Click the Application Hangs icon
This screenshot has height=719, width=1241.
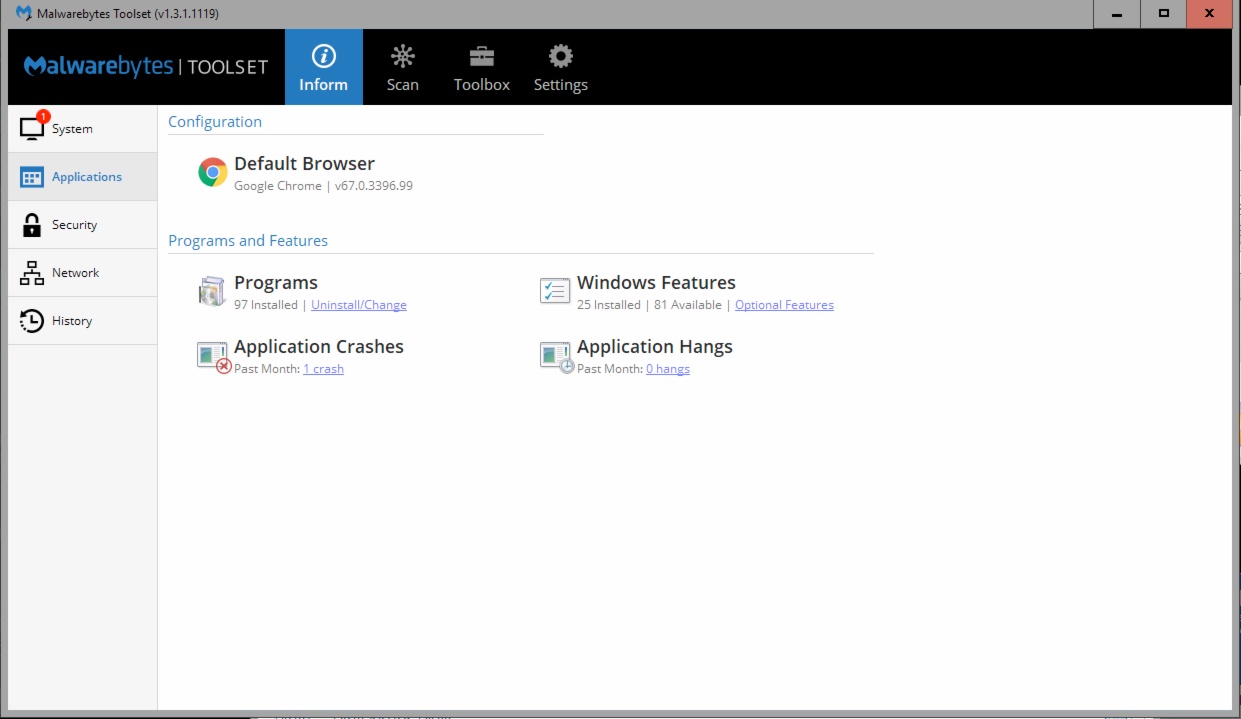pyautogui.click(x=555, y=356)
